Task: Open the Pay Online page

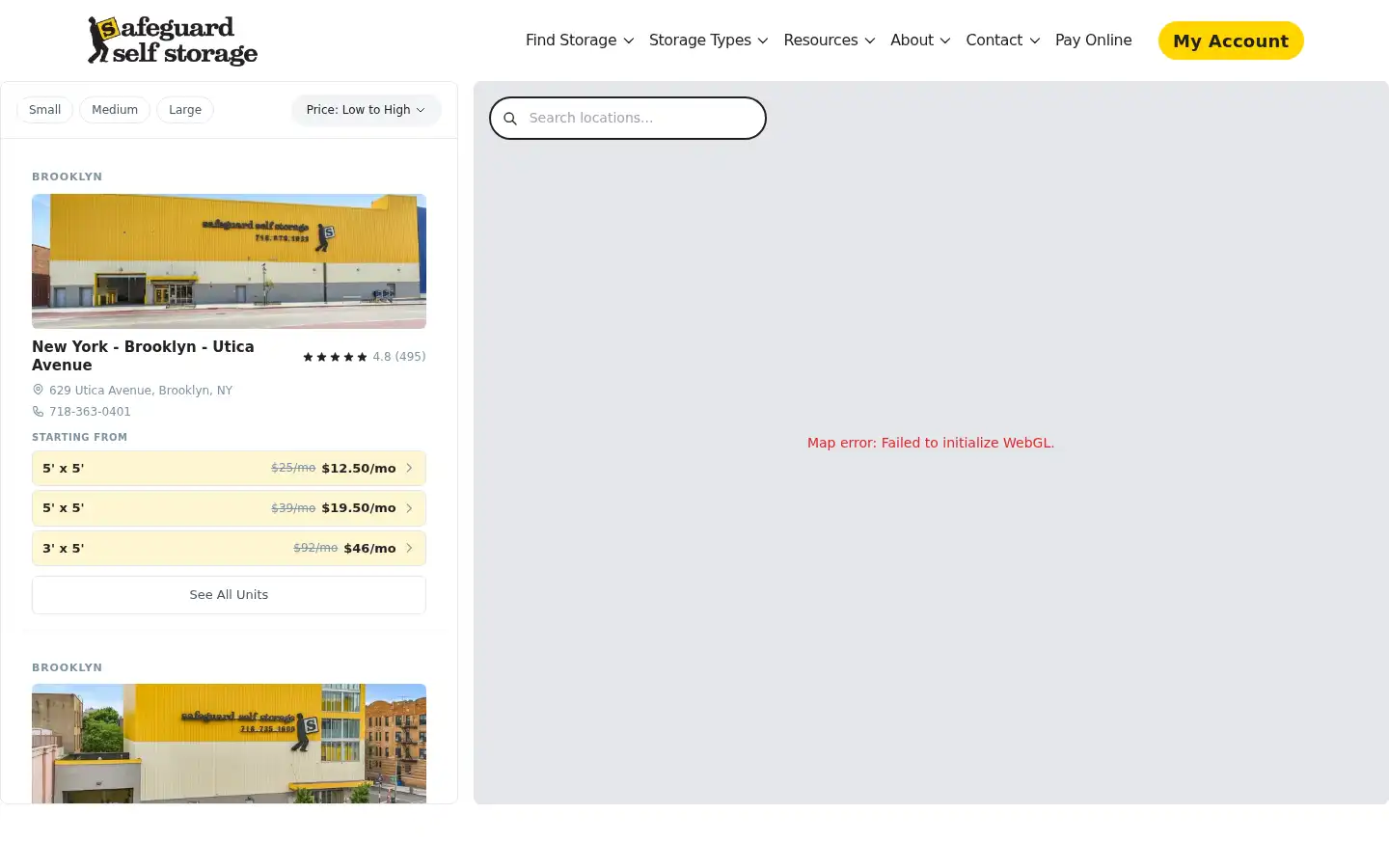Action: coord(1094,41)
